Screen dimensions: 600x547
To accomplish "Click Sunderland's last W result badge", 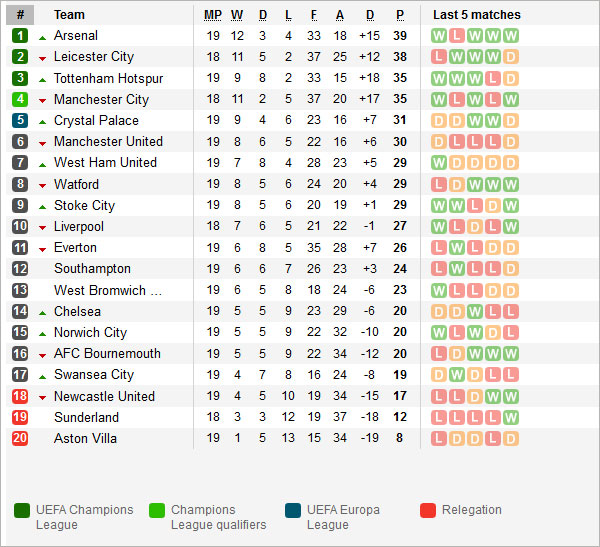I will point(511,418).
